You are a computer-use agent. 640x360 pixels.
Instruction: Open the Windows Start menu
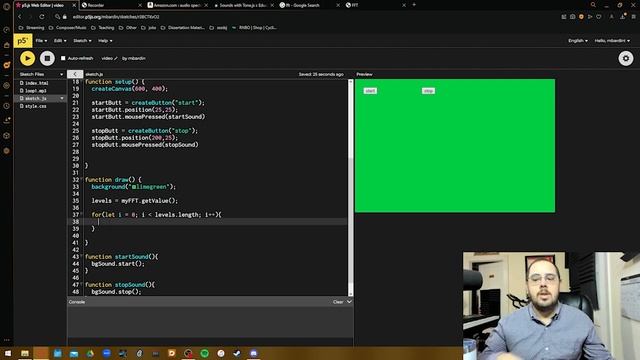pos(8,353)
